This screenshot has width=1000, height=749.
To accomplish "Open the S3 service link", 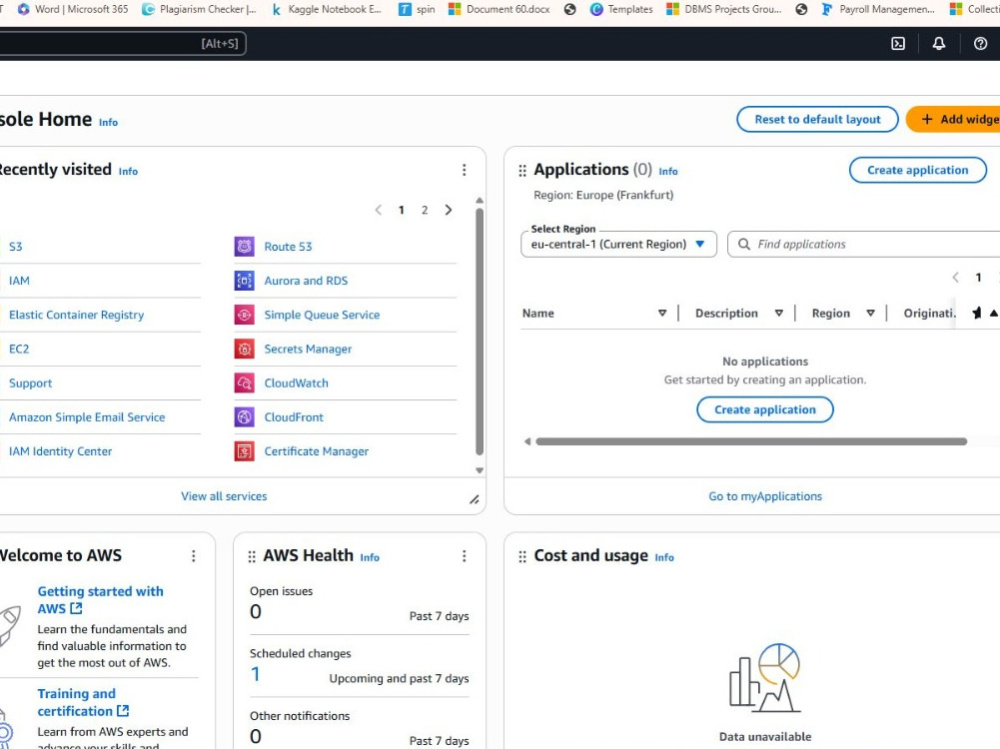I will pos(16,246).
